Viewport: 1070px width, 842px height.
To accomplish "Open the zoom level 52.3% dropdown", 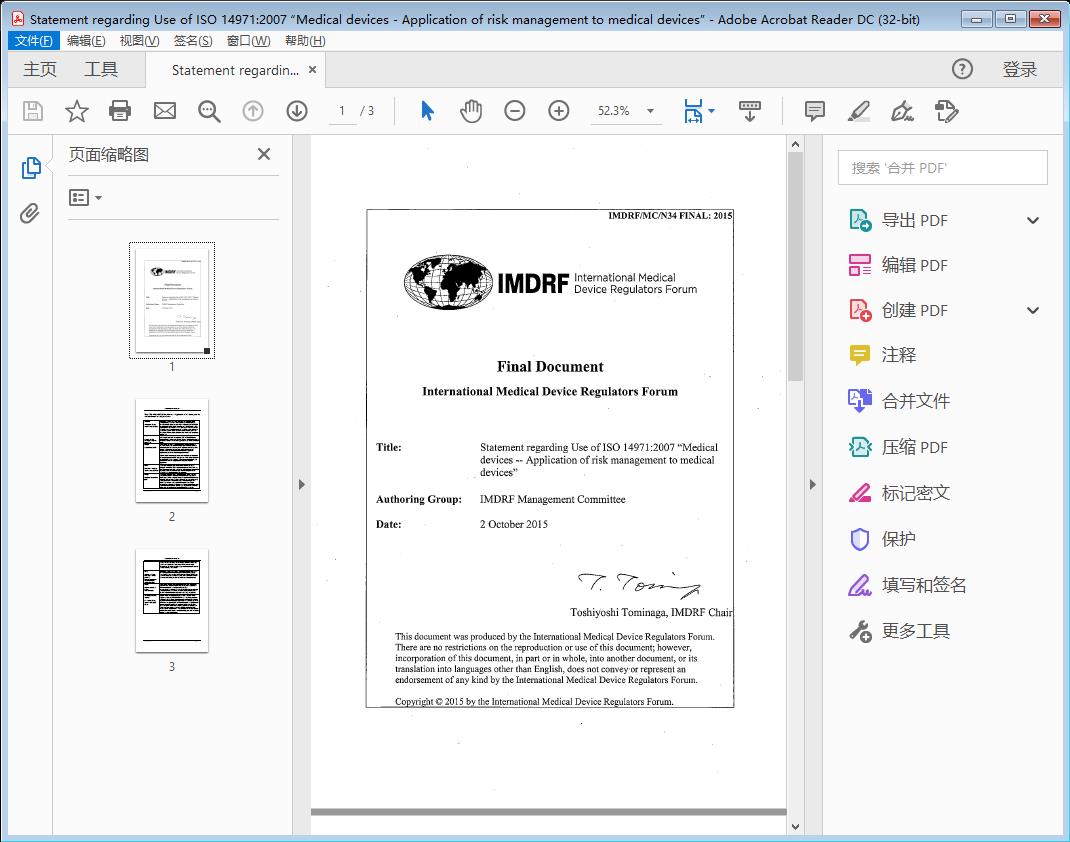I will coord(651,111).
